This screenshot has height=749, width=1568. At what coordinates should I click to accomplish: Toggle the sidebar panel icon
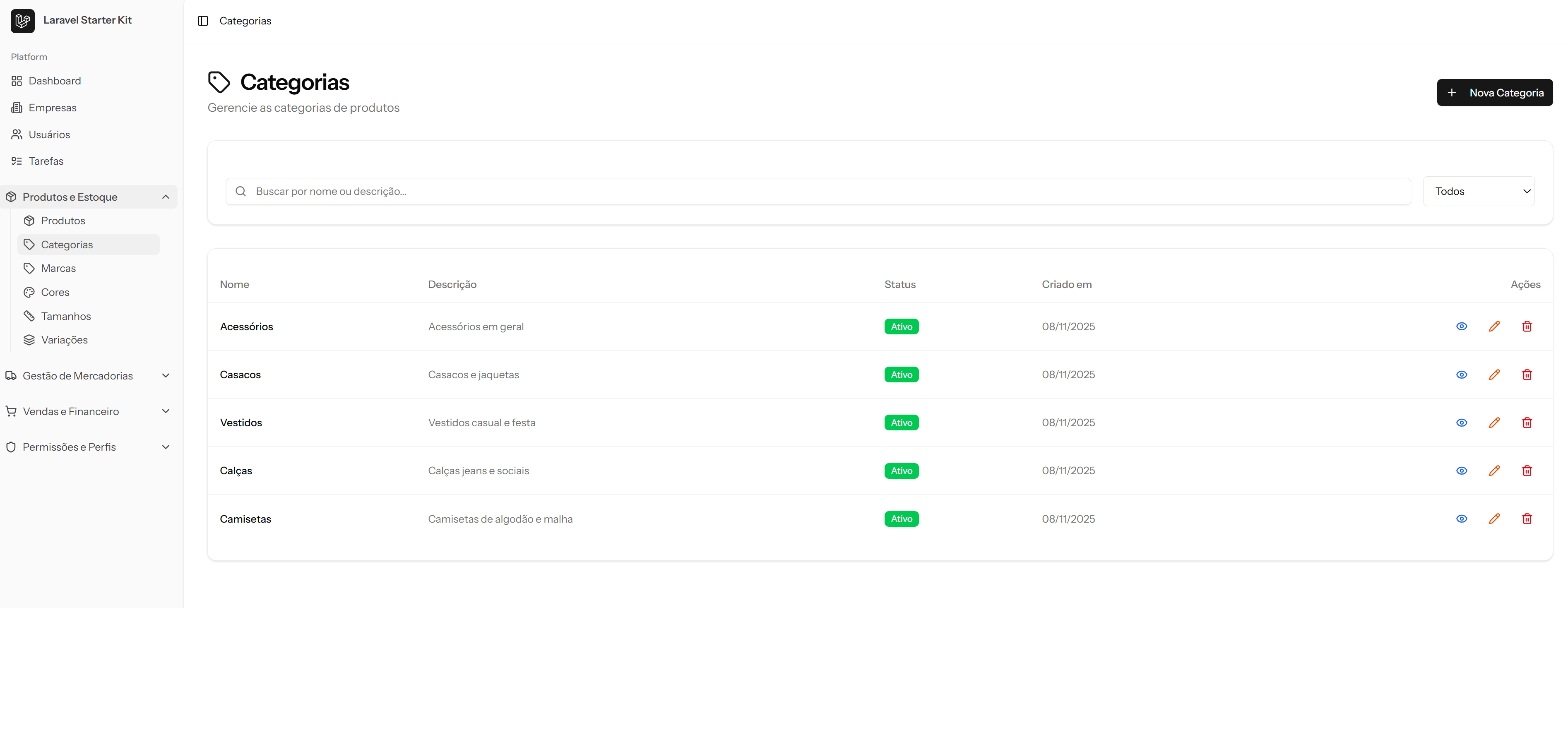[203, 21]
